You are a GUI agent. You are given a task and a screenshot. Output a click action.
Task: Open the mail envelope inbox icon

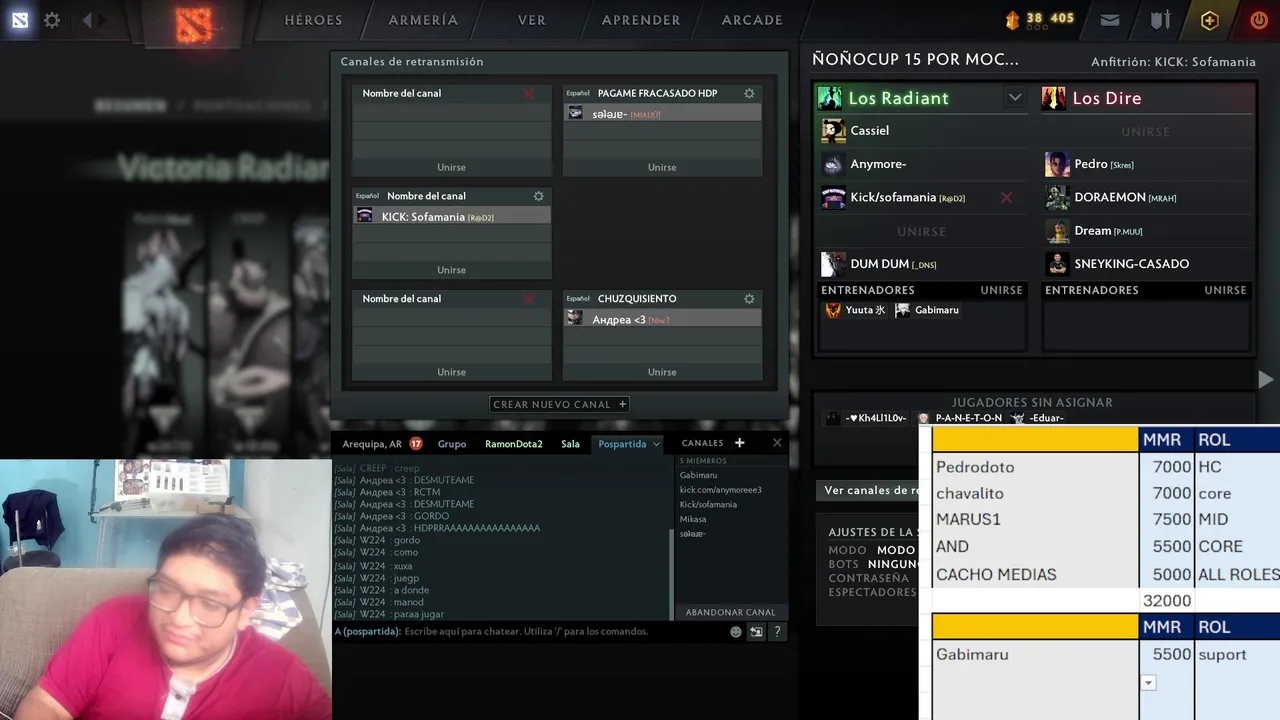coord(1110,20)
